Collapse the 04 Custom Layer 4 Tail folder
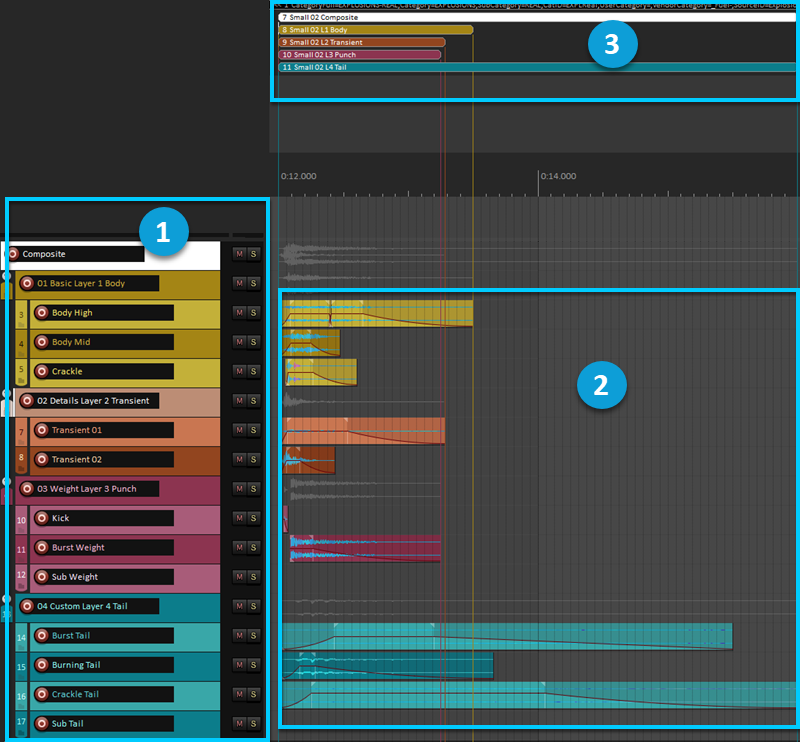 tap(6, 598)
